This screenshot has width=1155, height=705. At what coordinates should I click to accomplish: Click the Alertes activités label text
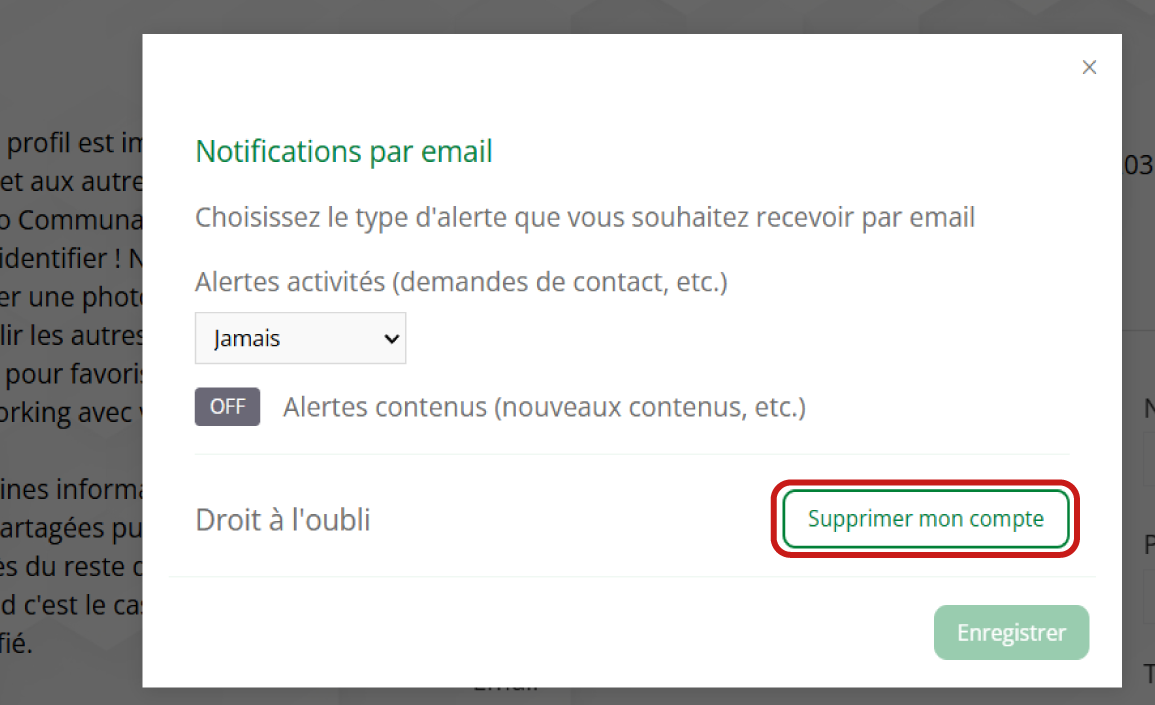(x=290, y=282)
